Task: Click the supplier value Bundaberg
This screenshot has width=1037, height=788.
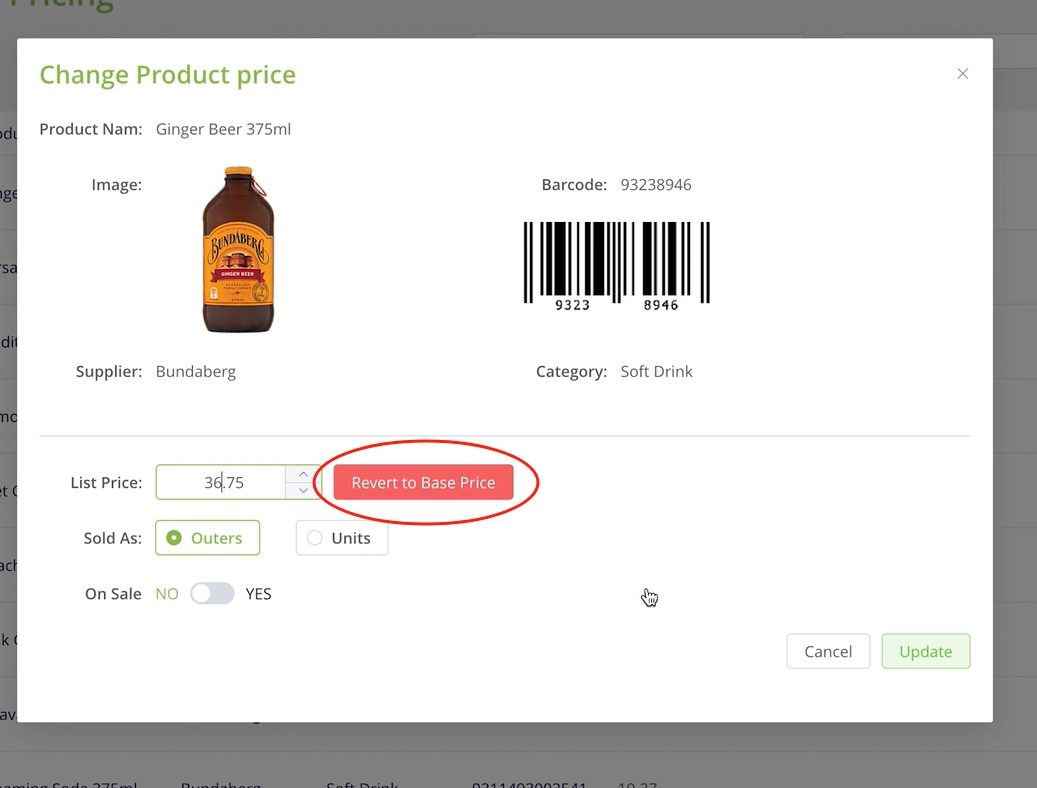Action: click(x=196, y=371)
